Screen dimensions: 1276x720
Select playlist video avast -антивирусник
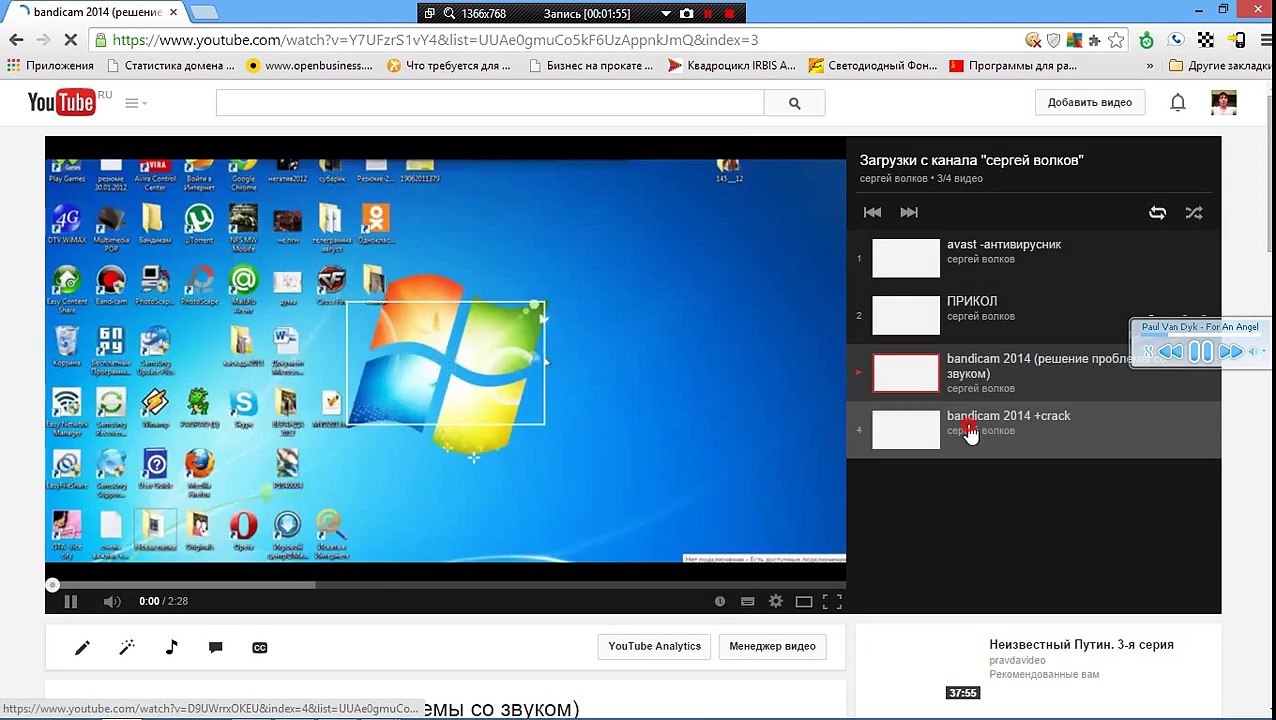[1033, 258]
